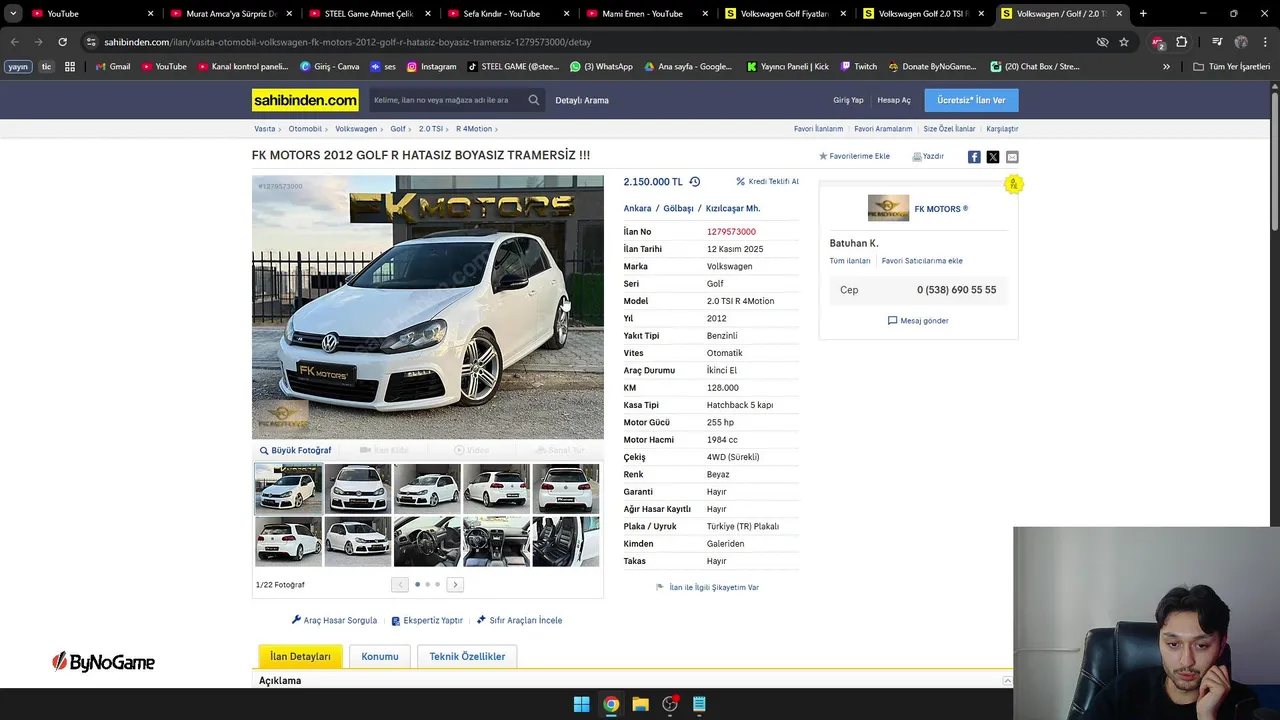This screenshot has height=720, width=1280.
Task: Open the İlan Detayları tab
Action: 300,656
